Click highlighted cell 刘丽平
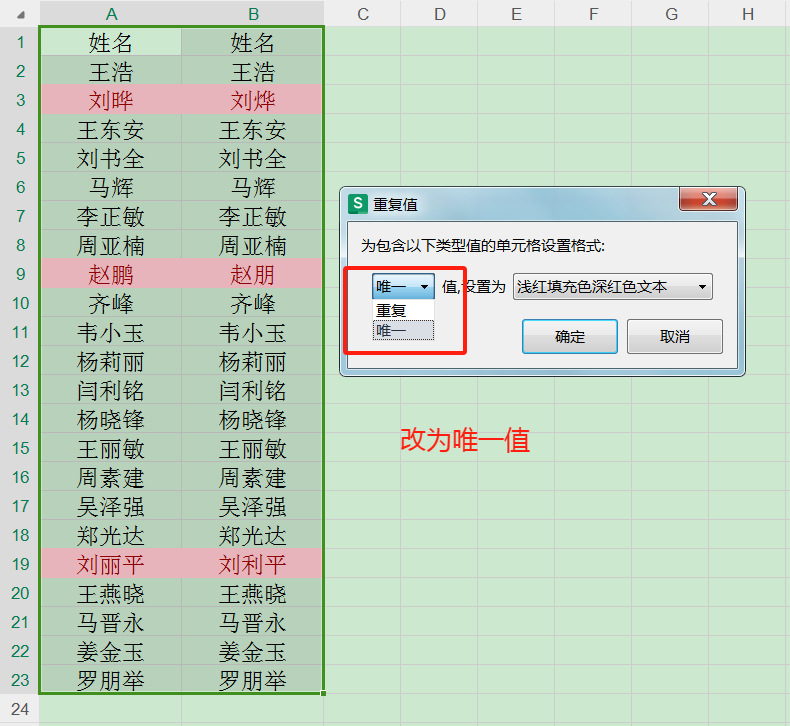This screenshot has height=726, width=790. pos(111,564)
